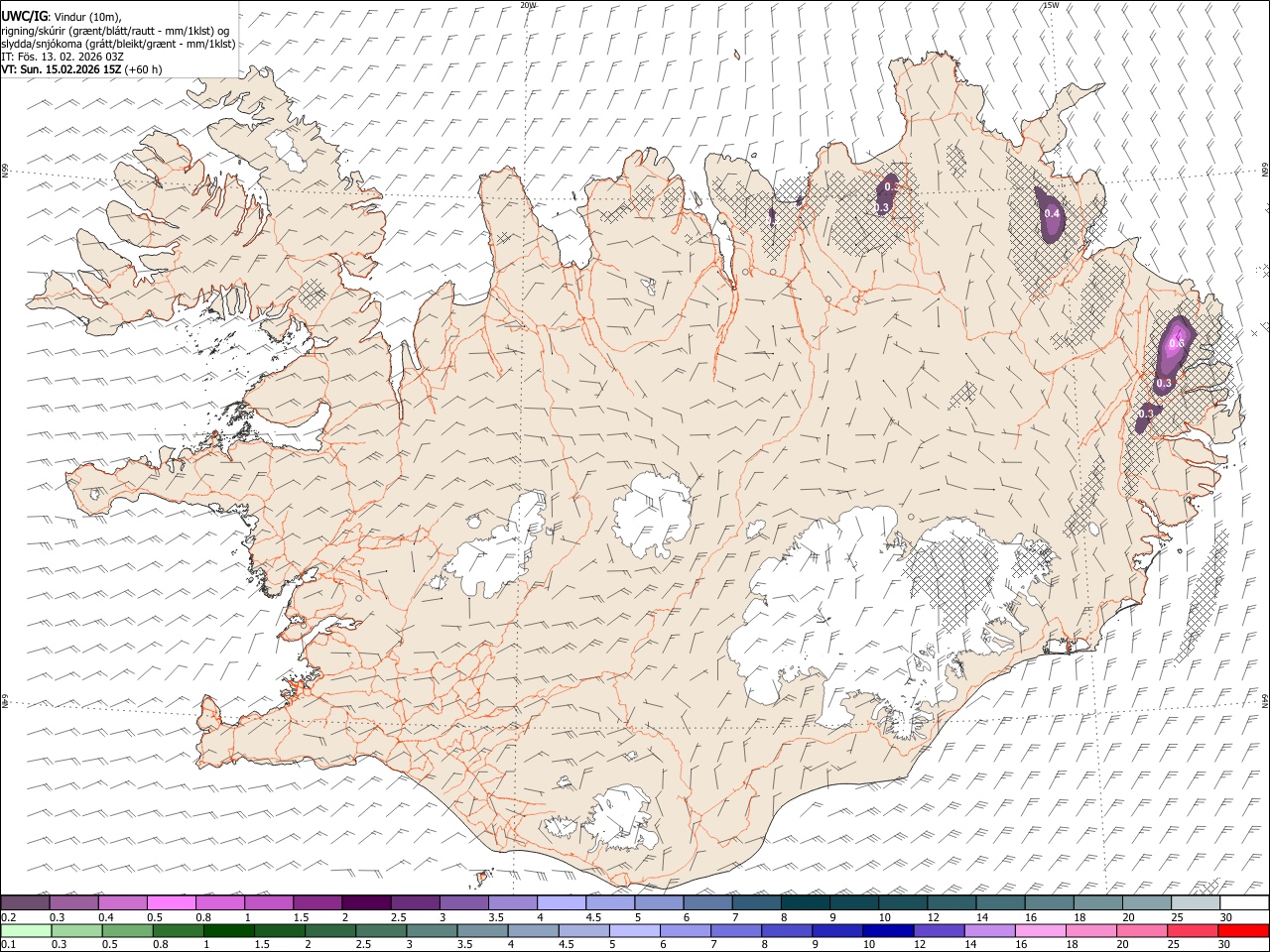
Task: Click the '14' value on the snow scale
Action: [x=981, y=917]
